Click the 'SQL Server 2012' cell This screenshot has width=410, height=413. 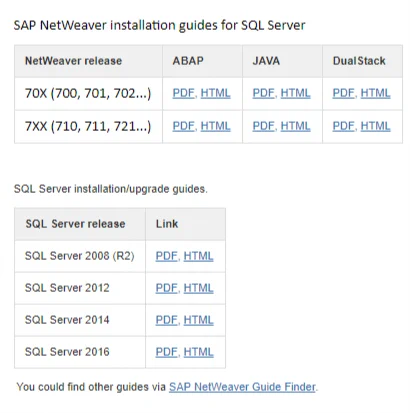click(80, 288)
